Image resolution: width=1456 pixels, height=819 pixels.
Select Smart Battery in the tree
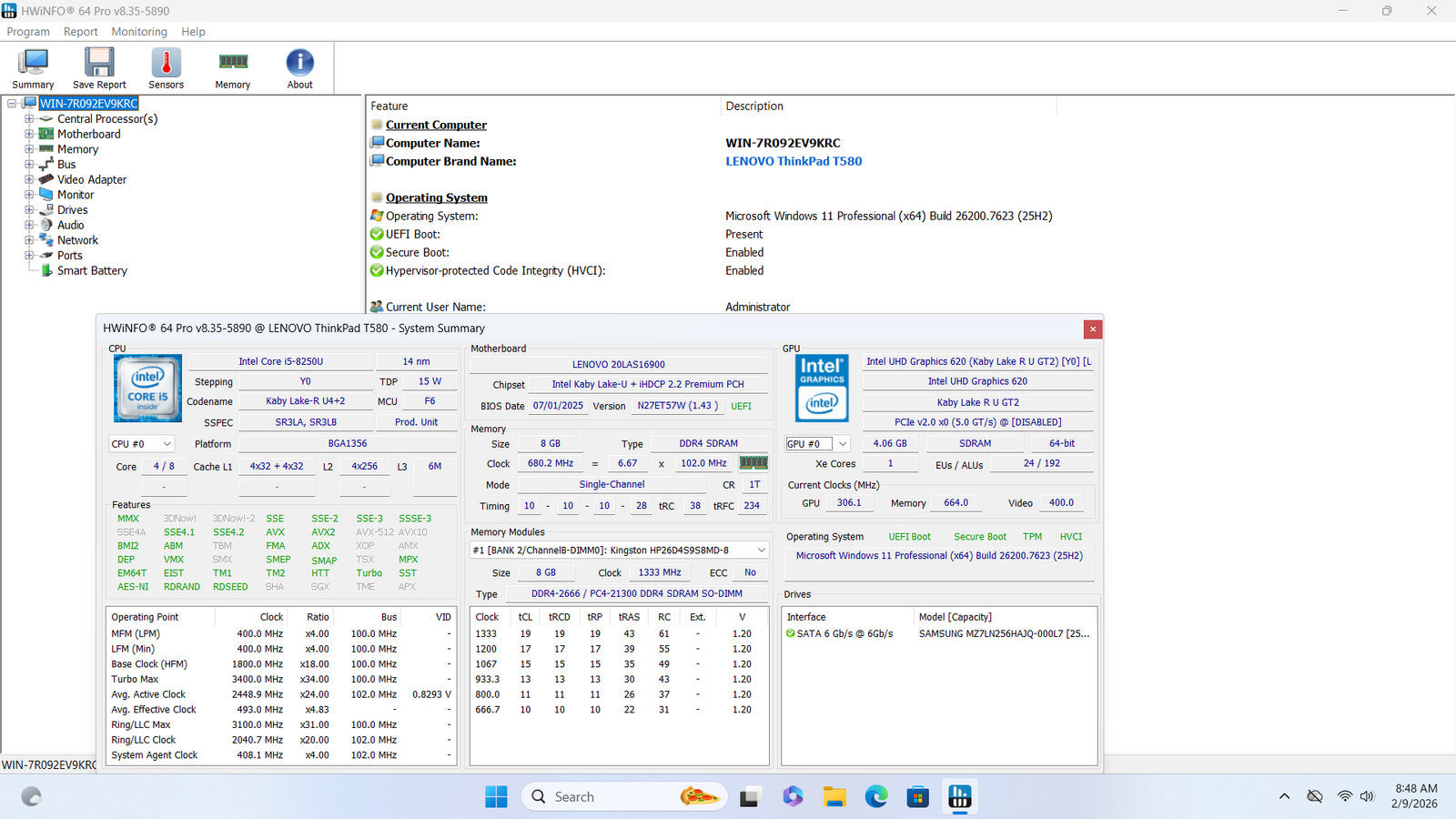tap(92, 271)
